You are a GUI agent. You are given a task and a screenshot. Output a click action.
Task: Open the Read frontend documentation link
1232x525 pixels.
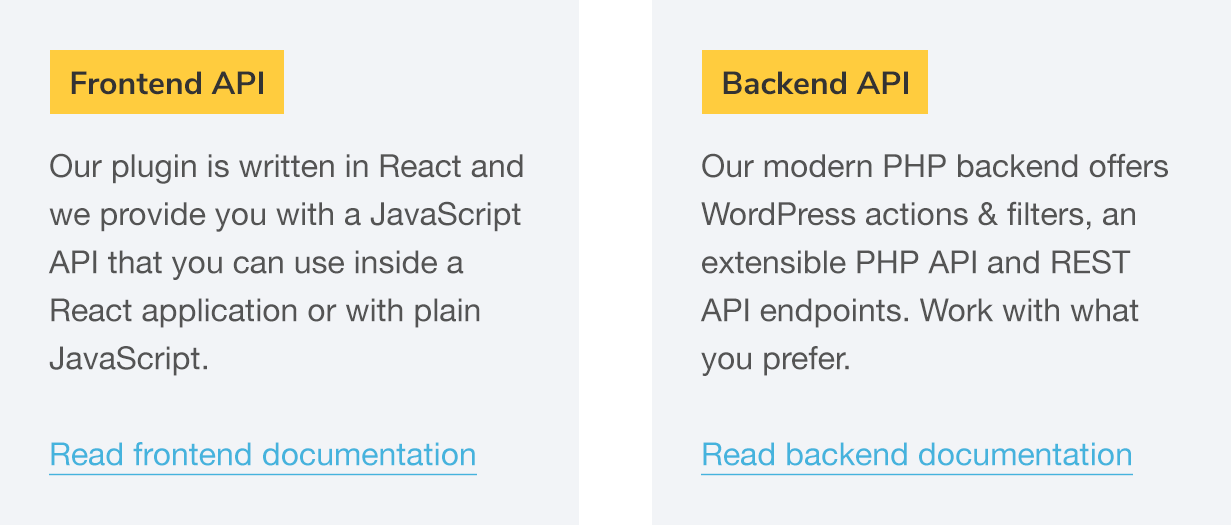pos(263,455)
